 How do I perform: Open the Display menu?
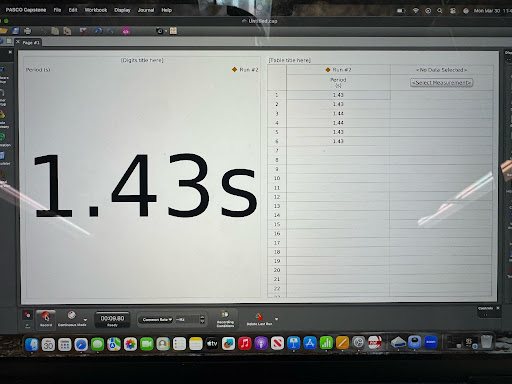pyautogui.click(x=122, y=10)
